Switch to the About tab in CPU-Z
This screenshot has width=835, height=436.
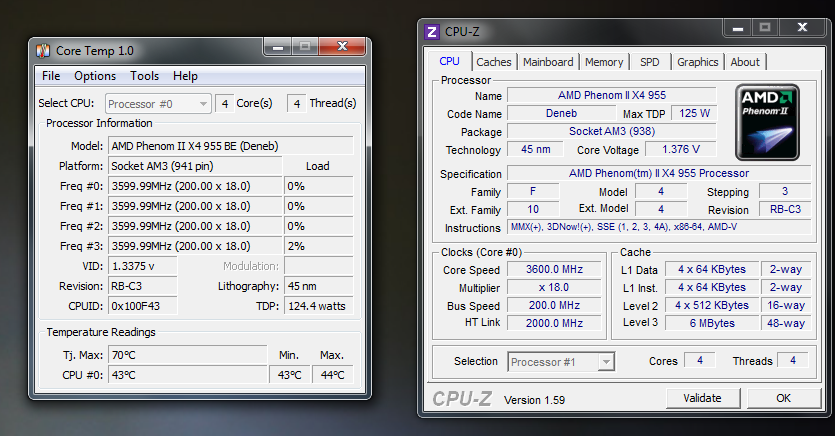pos(745,62)
